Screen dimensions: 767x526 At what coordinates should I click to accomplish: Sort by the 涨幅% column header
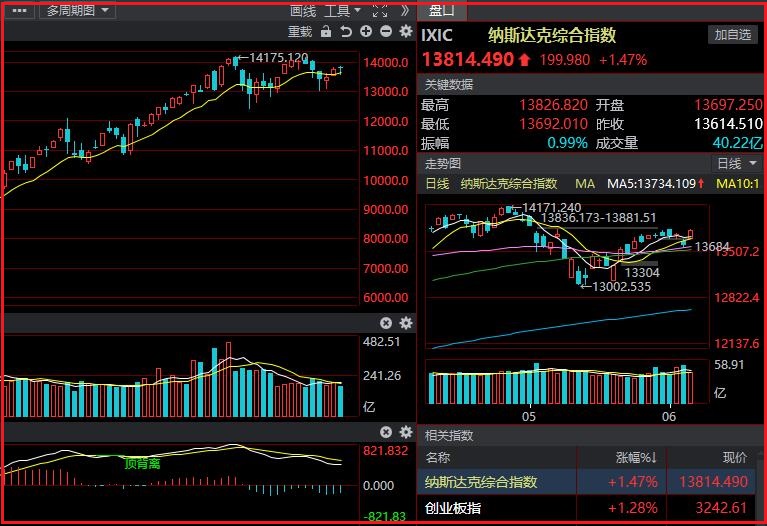636,458
